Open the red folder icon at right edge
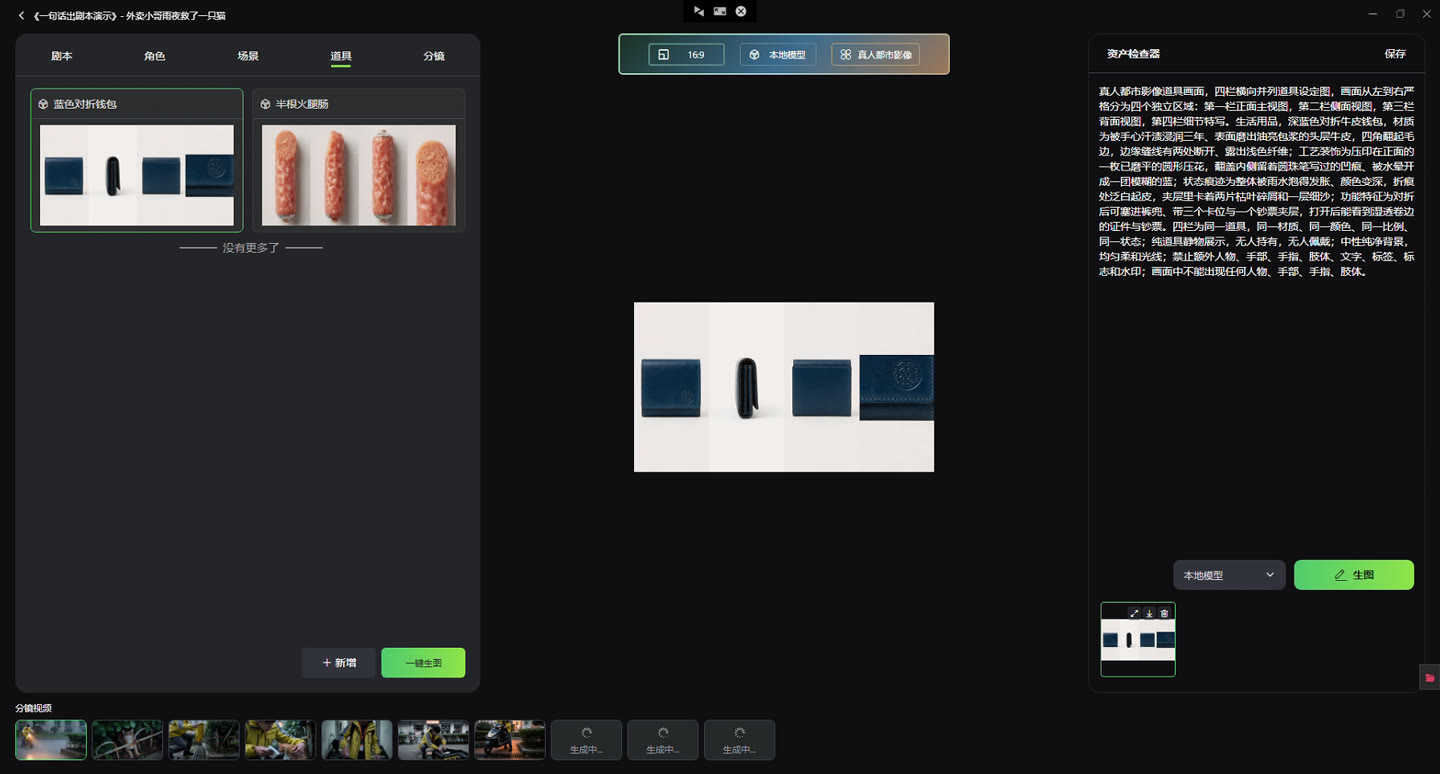Image resolution: width=1440 pixels, height=774 pixels. click(x=1430, y=677)
